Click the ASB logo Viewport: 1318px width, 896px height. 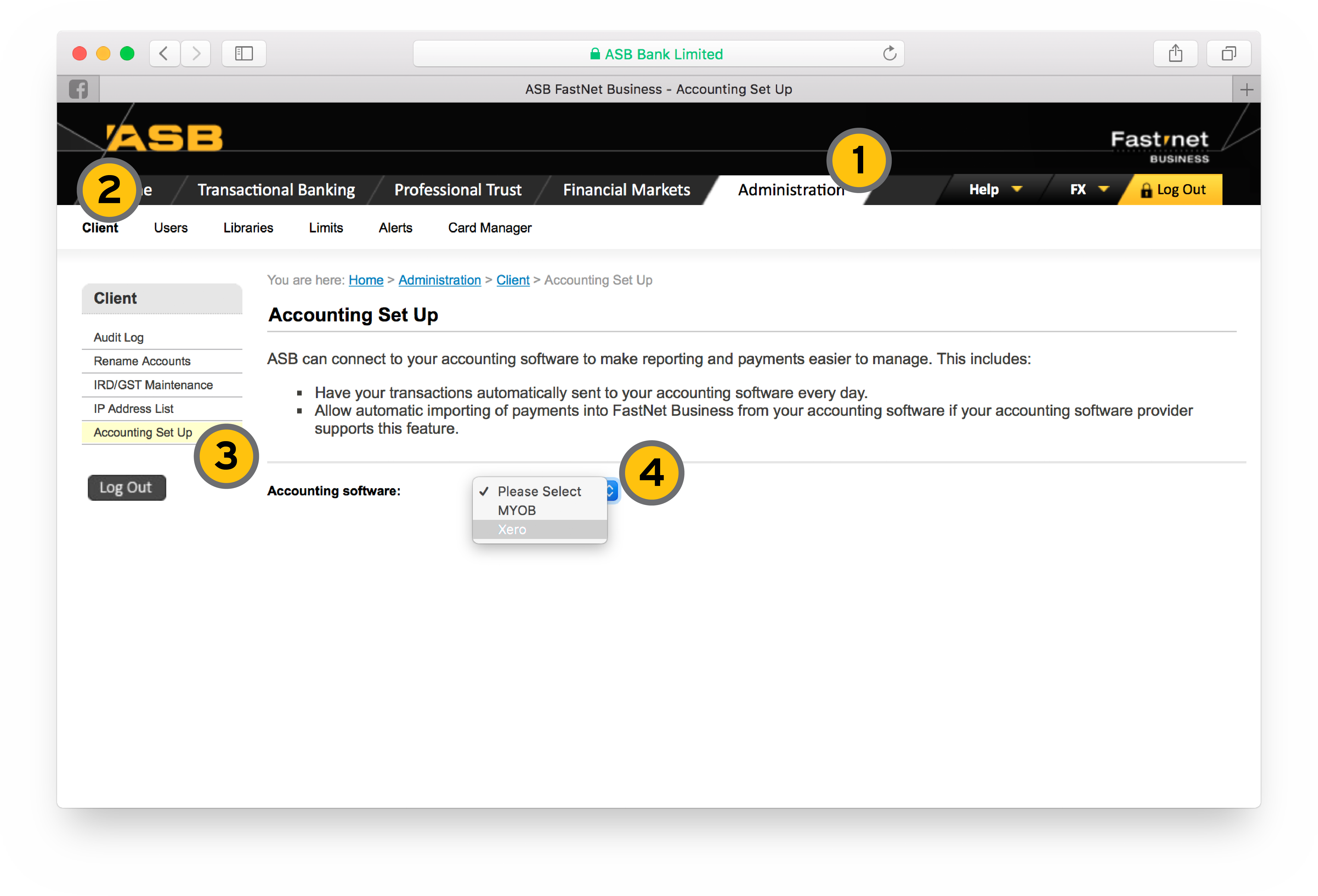tap(165, 138)
